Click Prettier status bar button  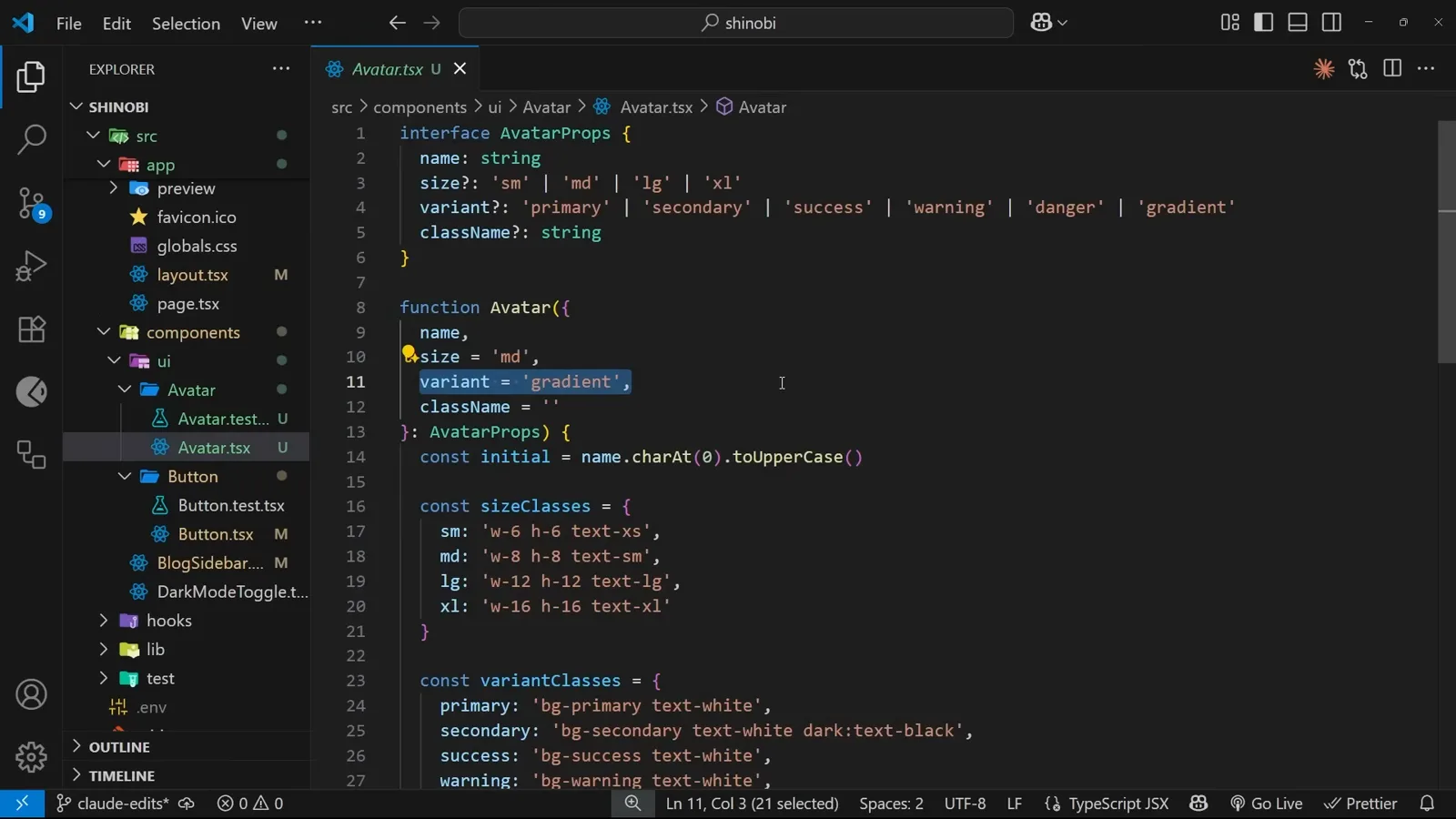tap(1360, 804)
